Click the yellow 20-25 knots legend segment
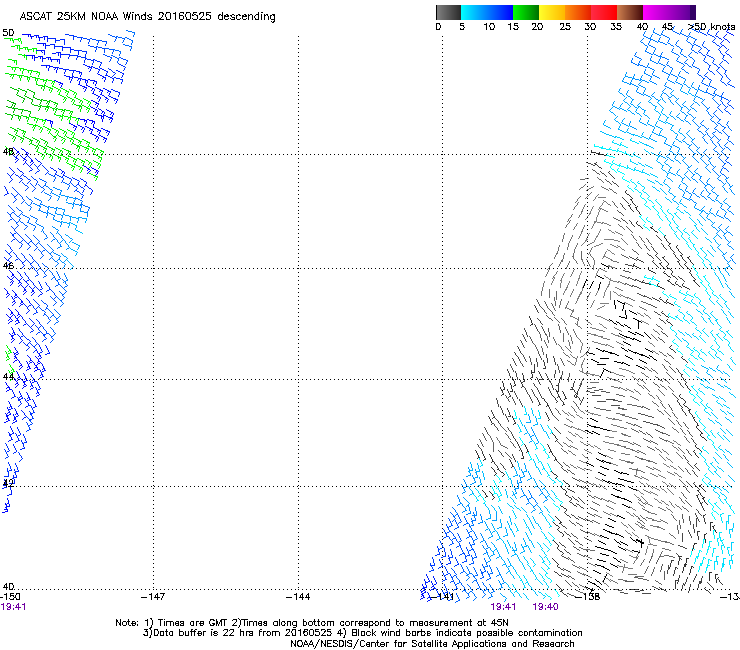The height and width of the screenshot is (650, 740). click(x=552, y=12)
